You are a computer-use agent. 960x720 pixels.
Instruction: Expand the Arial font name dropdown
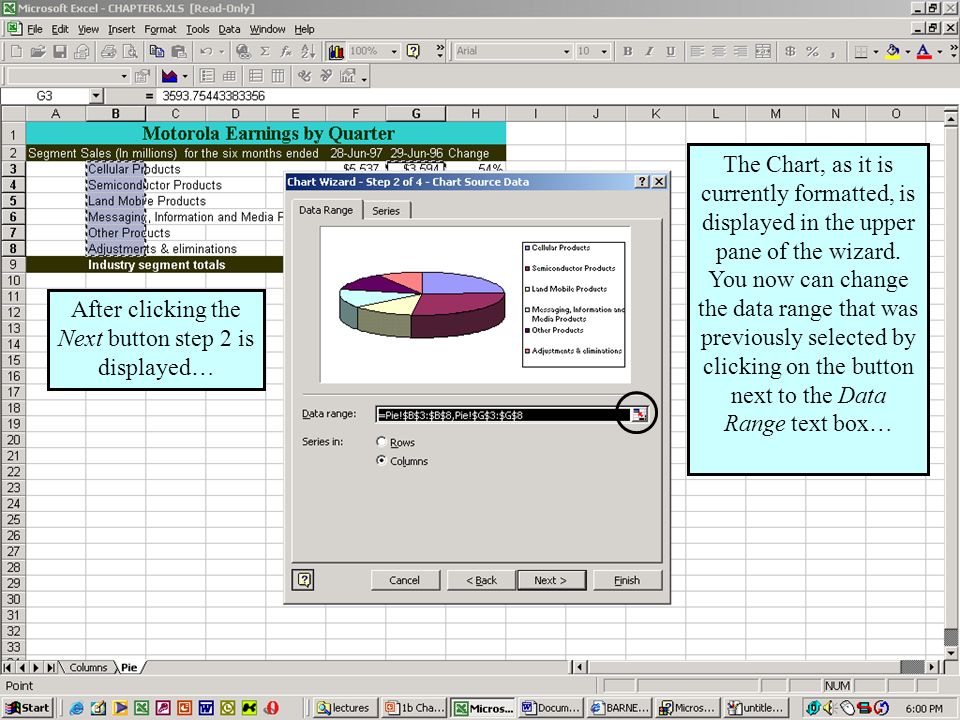tap(566, 51)
